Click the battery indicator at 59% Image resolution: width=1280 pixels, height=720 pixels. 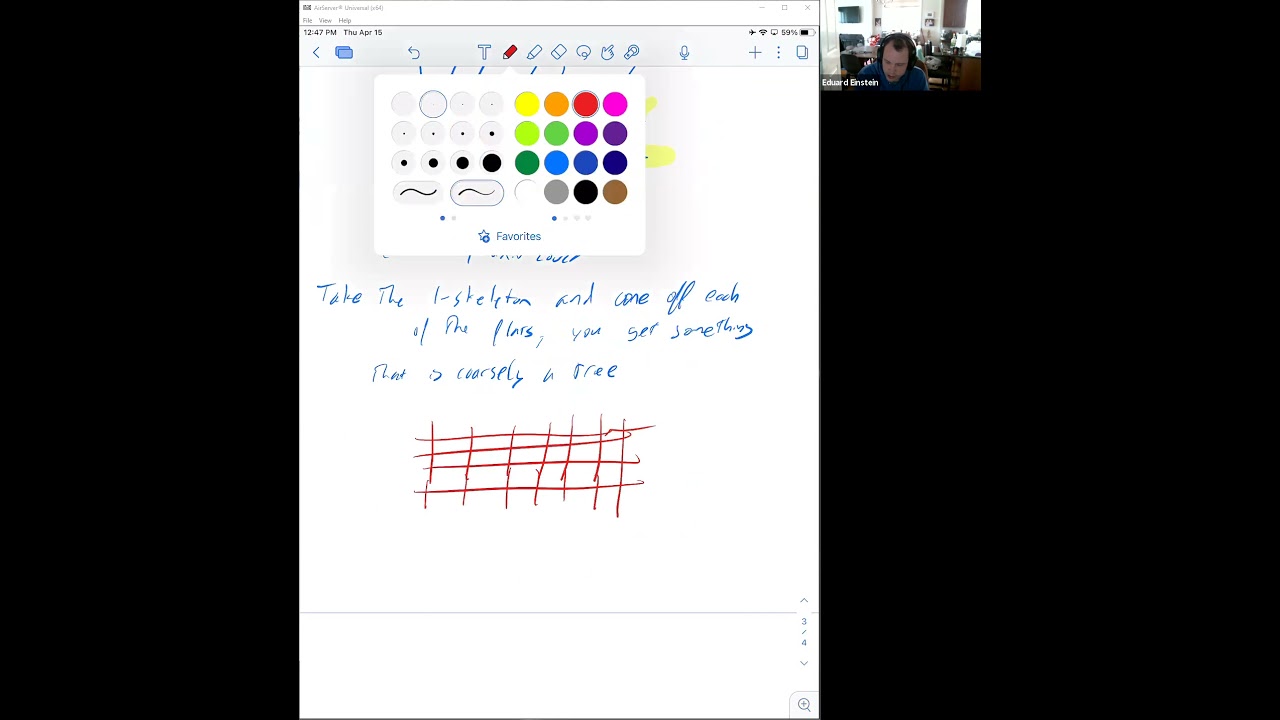coord(804,32)
